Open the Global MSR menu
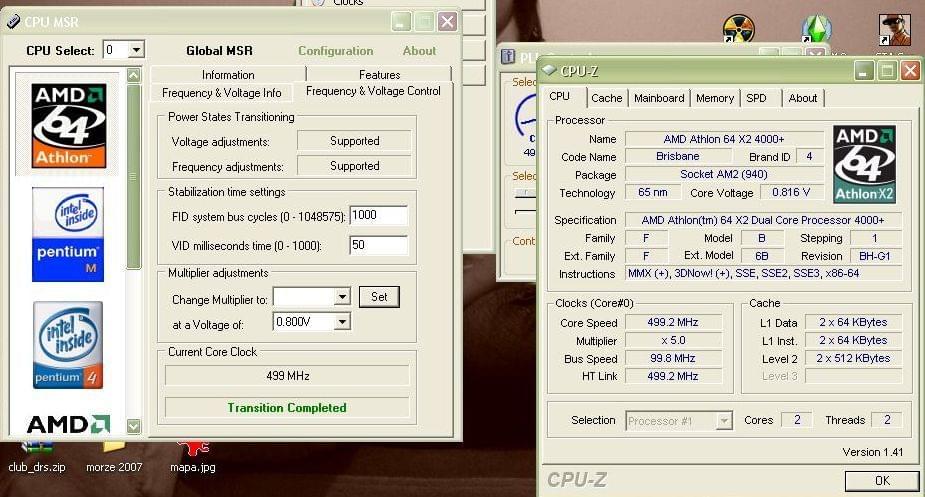The image size is (925, 497). point(219,51)
